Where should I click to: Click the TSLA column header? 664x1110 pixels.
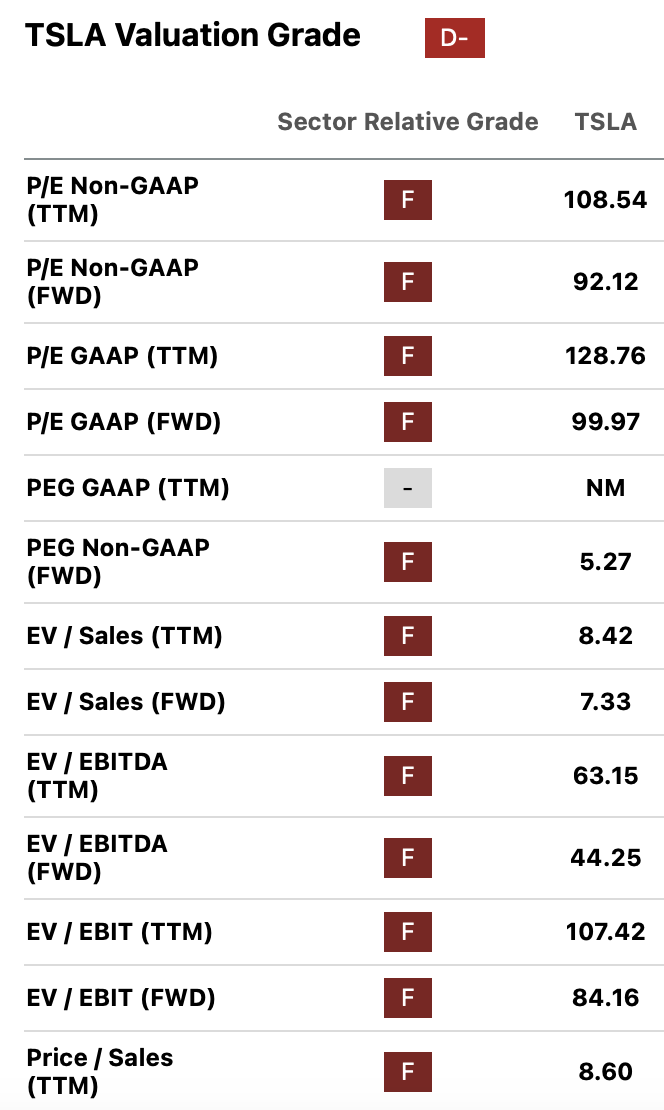(x=605, y=122)
